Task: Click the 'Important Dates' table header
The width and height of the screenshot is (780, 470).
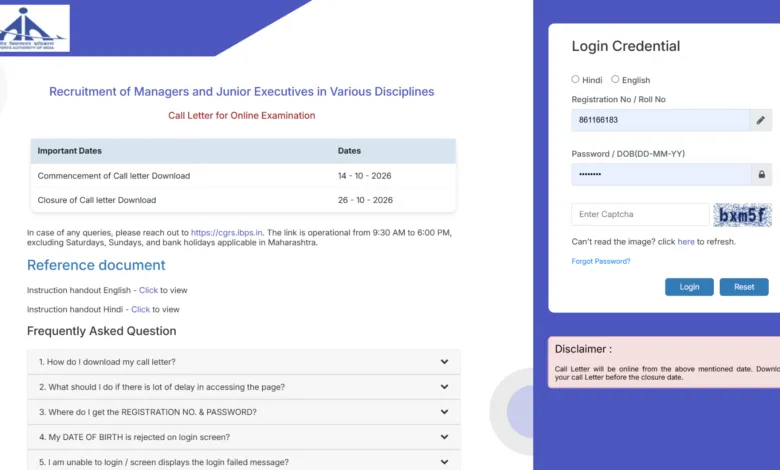Action: tap(70, 151)
